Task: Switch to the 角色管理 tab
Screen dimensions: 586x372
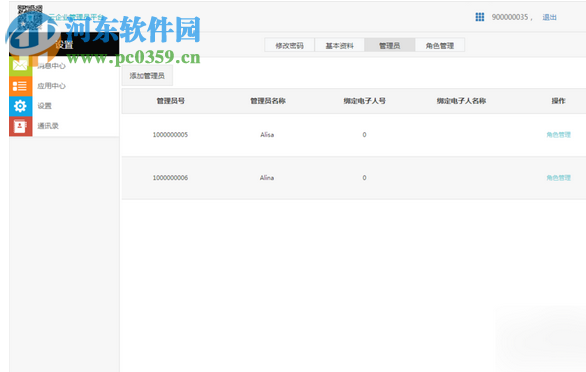Action: point(440,46)
